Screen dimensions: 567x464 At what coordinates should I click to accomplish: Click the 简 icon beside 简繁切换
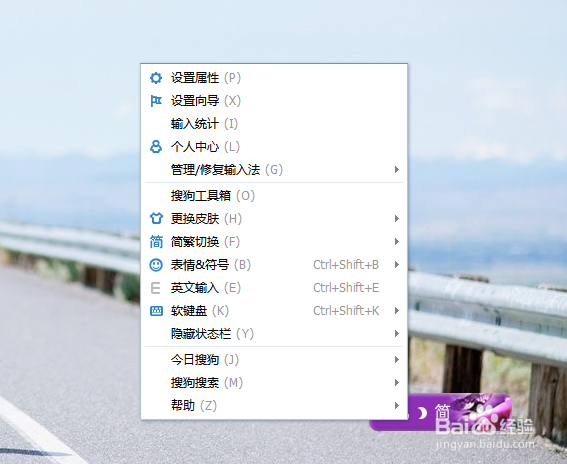156,242
